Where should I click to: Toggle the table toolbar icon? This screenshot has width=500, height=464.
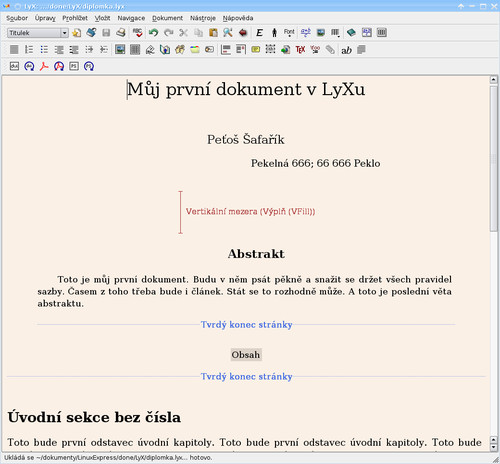(x=382, y=33)
